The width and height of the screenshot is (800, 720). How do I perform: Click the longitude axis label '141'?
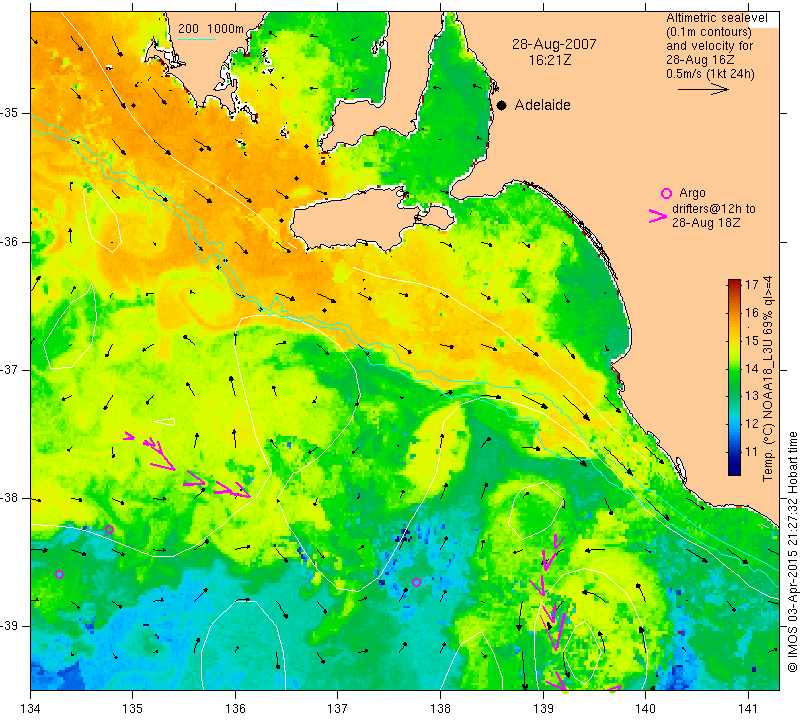(748, 709)
